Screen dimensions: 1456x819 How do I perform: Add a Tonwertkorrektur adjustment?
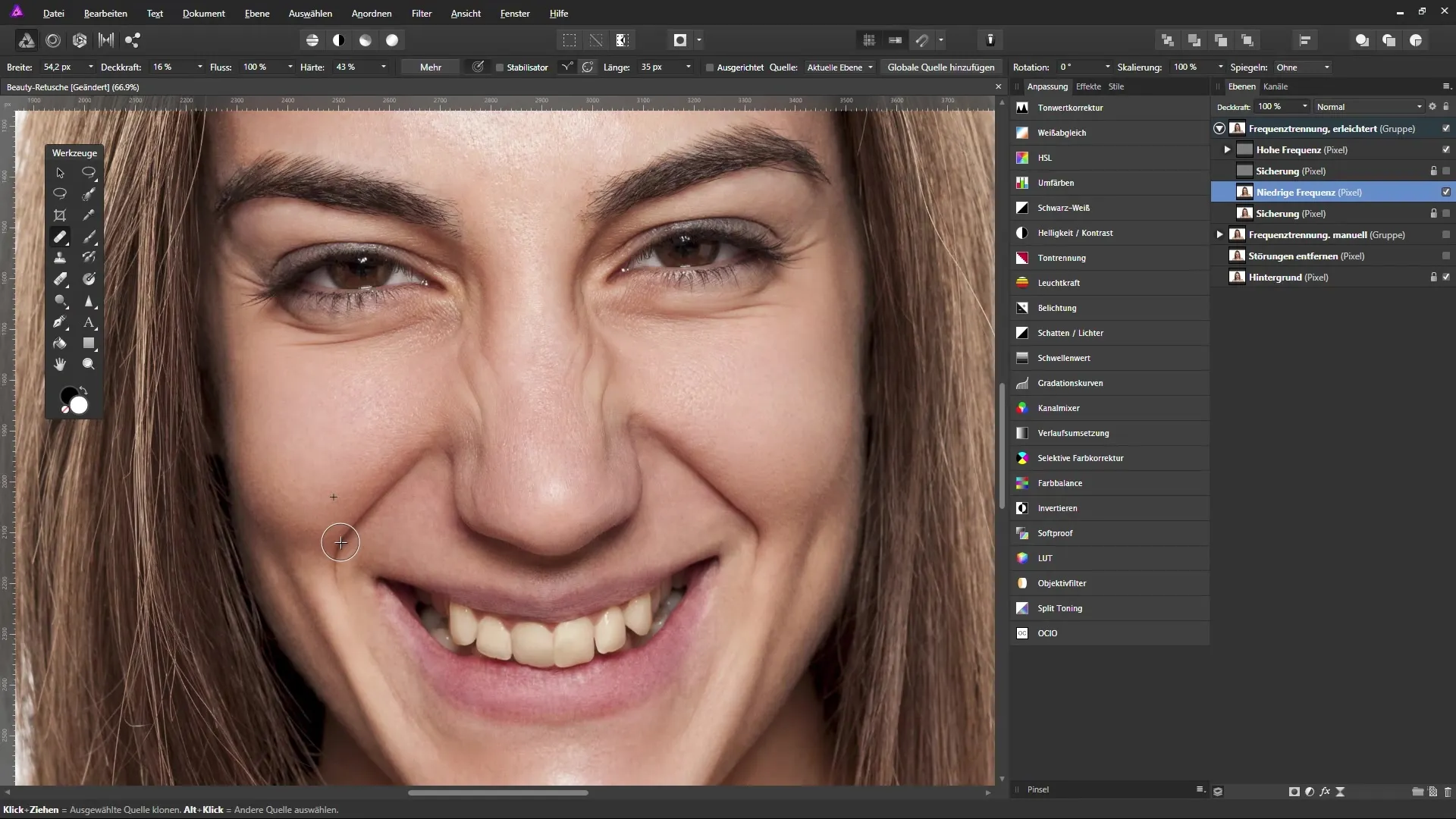(1109, 108)
